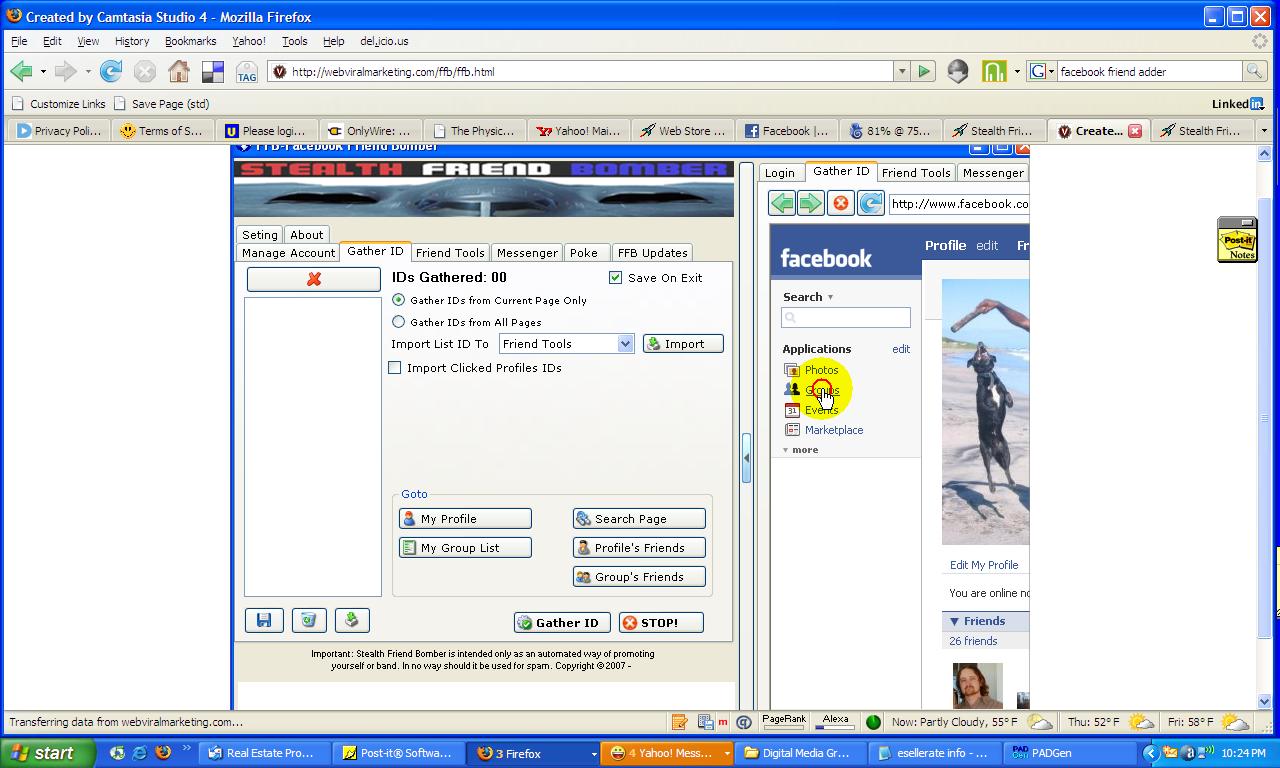The width and height of the screenshot is (1280, 768).
Task: Click Firefox reload page icon
Action: (111, 71)
